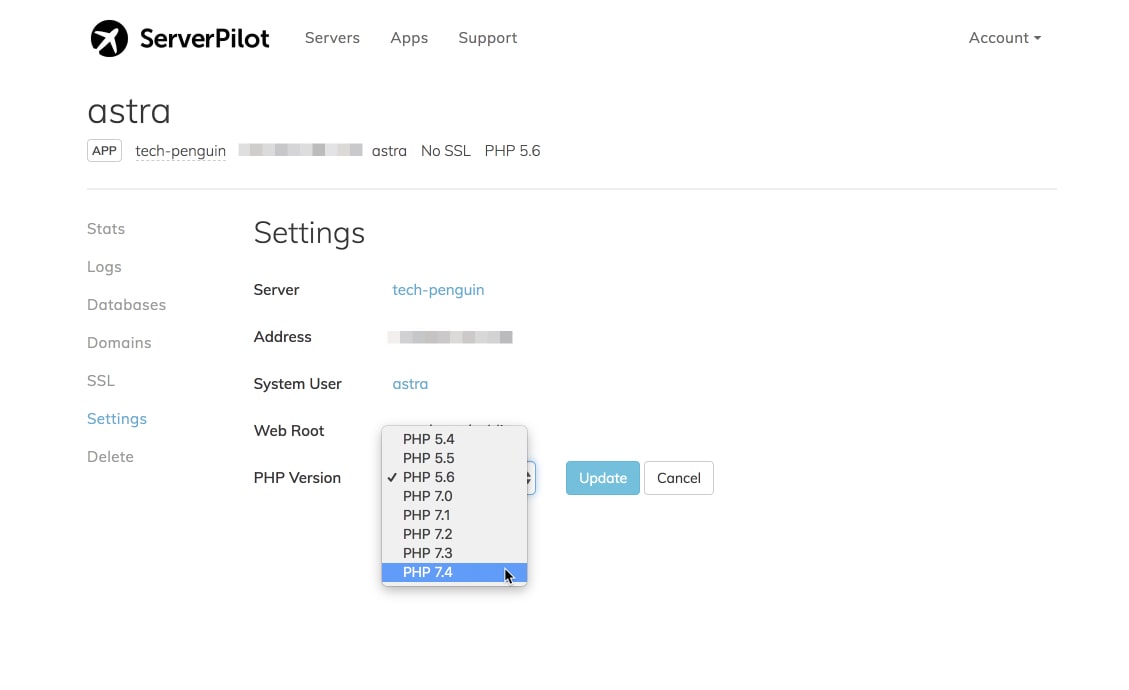
Task: Select PHP 7.3 from version list
Action: click(454, 553)
